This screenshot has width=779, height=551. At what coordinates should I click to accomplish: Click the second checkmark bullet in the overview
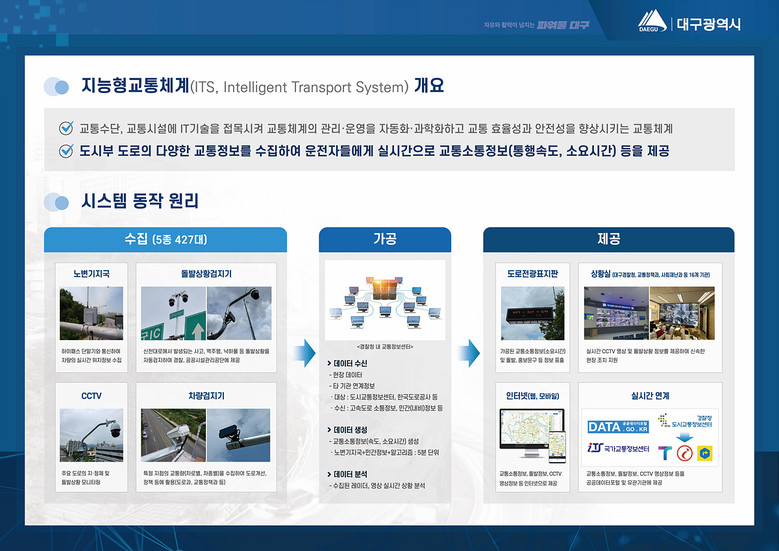[66, 151]
